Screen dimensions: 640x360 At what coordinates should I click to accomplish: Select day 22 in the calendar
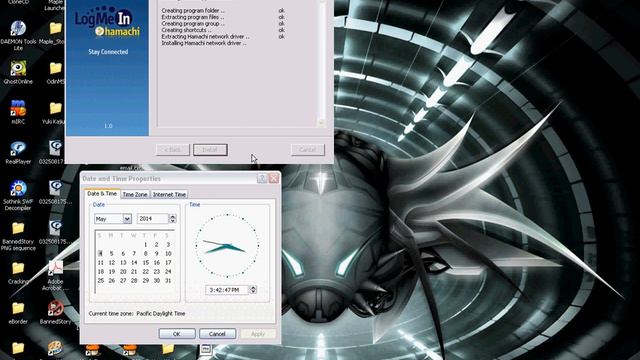click(145, 271)
